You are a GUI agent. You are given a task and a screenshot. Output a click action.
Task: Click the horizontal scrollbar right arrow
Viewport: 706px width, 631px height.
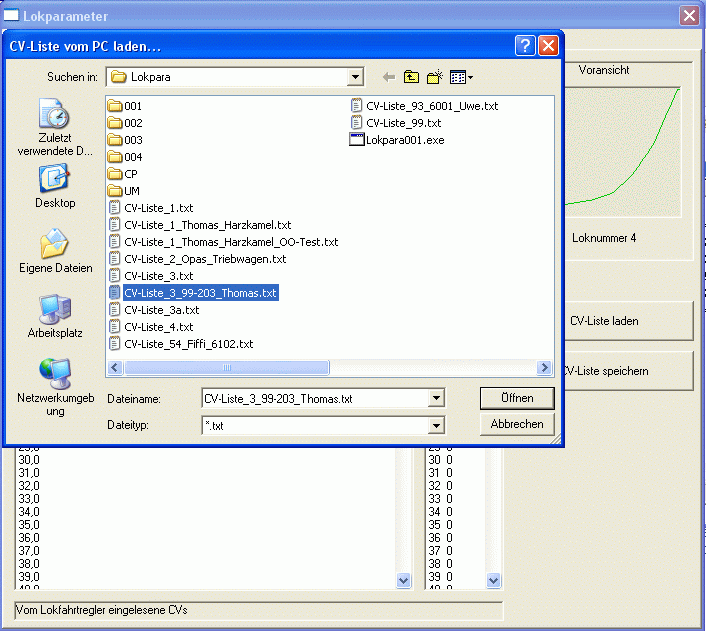click(x=545, y=368)
